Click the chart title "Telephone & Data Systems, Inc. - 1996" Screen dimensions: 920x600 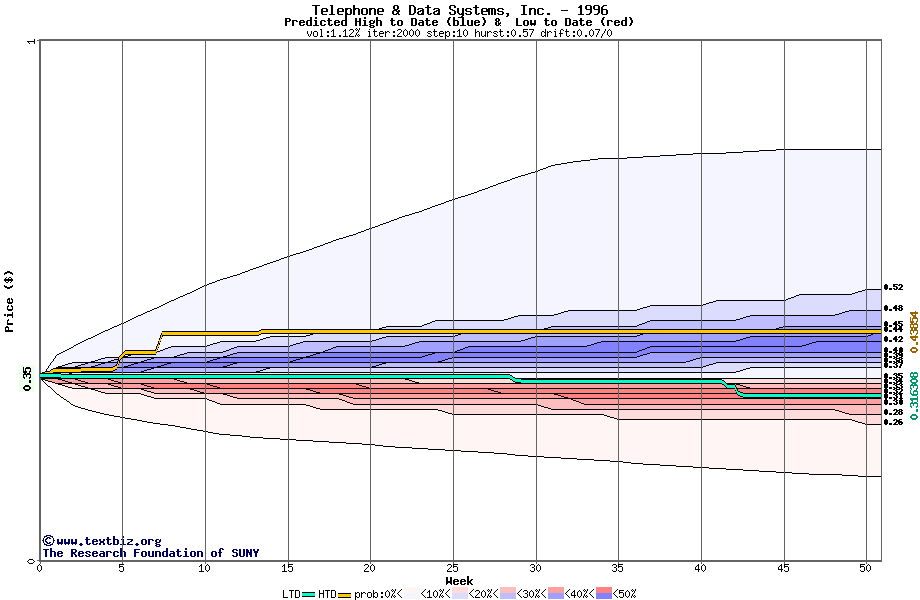tap(460, 10)
